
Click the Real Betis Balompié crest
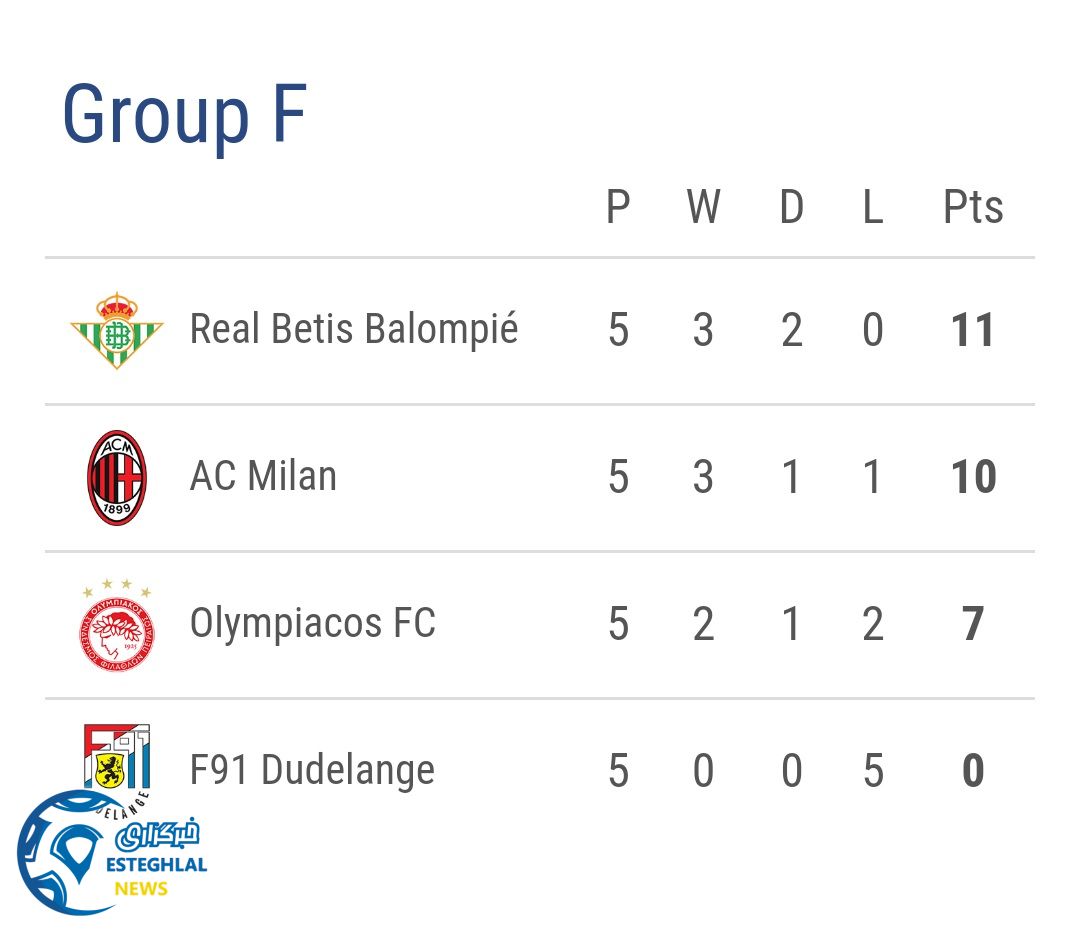[117, 331]
